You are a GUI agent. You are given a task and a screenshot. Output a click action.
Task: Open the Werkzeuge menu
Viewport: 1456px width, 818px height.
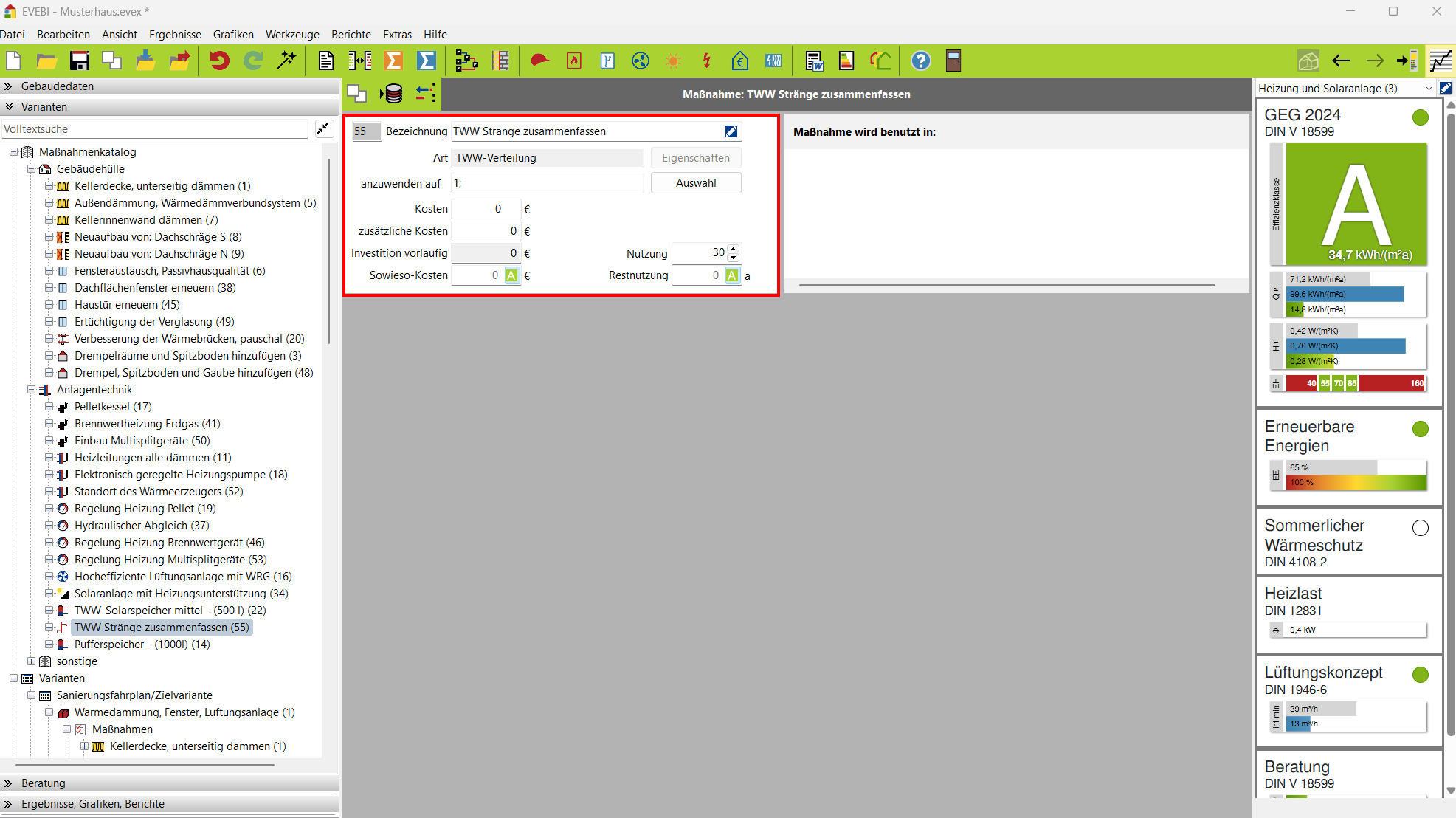click(292, 35)
